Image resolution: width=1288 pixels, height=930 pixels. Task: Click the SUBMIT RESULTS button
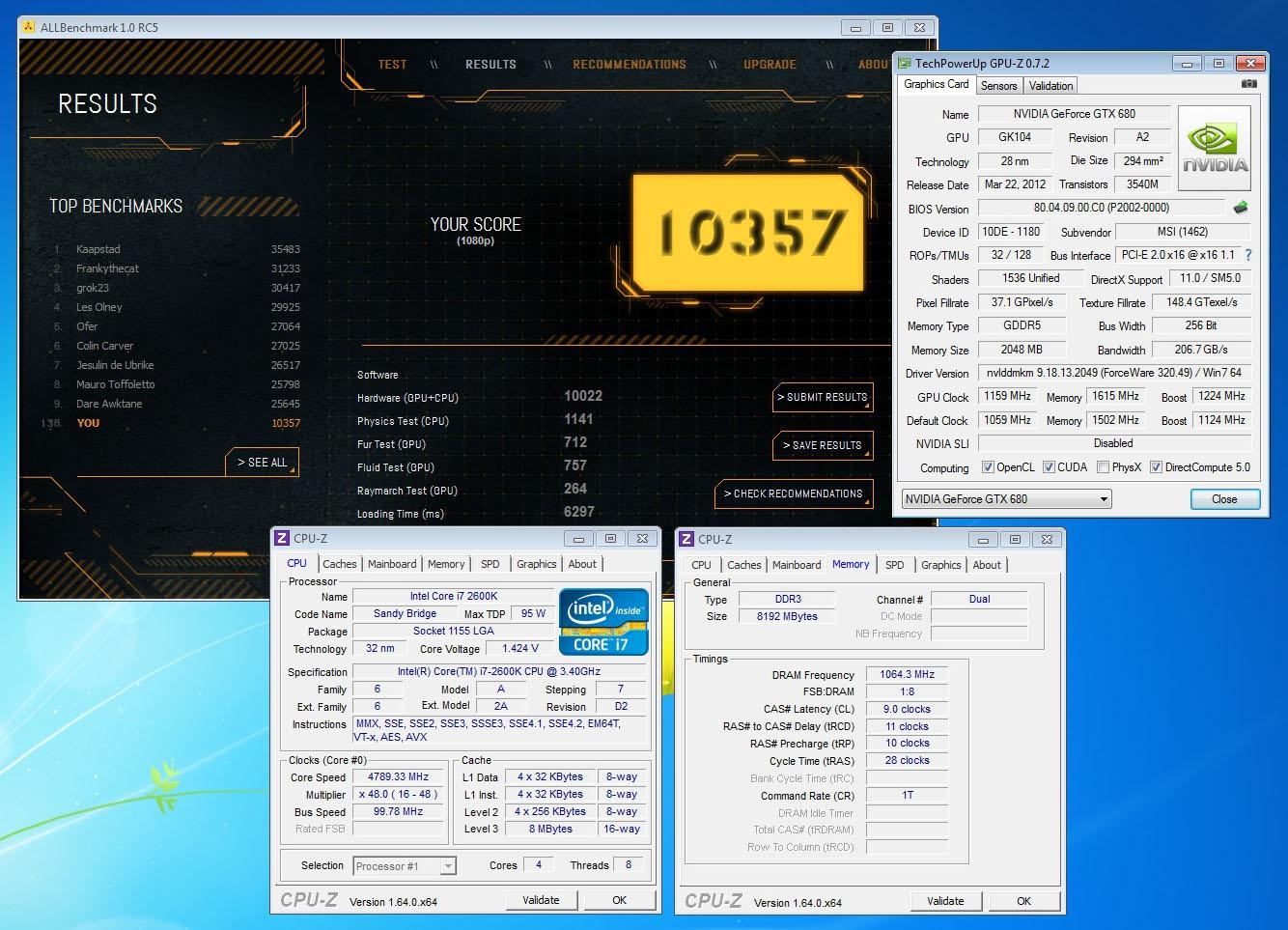pyautogui.click(x=823, y=397)
